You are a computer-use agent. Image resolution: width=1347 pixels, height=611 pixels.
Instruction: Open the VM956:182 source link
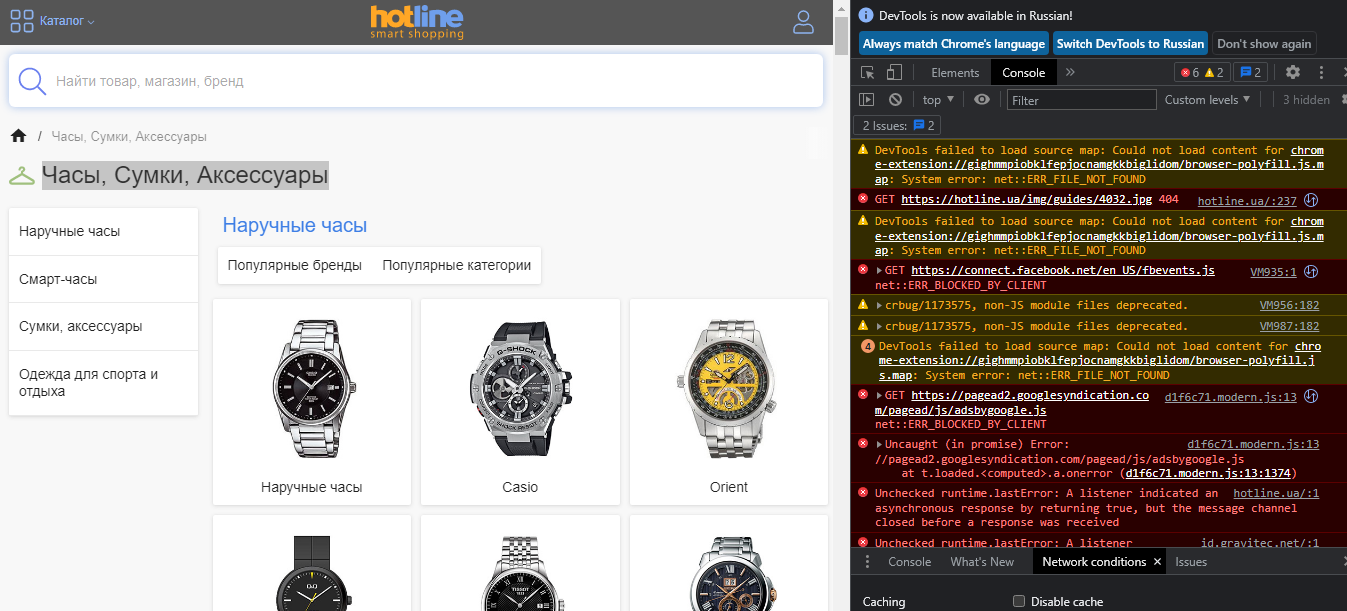pyautogui.click(x=1289, y=305)
